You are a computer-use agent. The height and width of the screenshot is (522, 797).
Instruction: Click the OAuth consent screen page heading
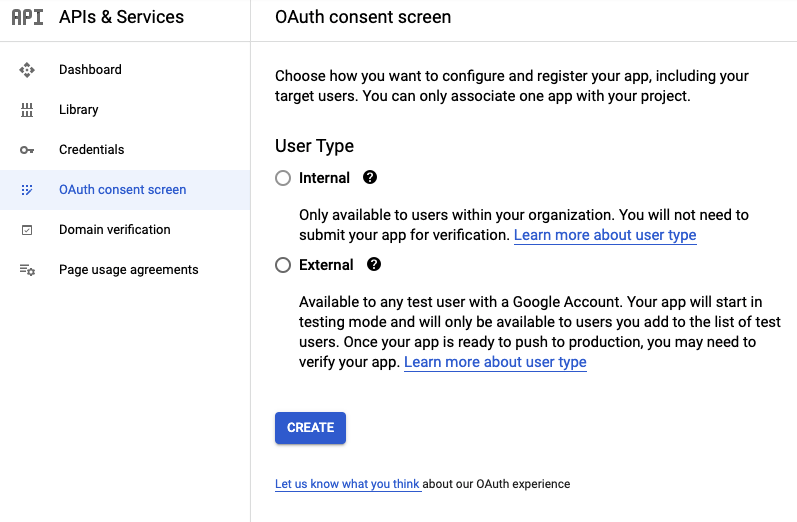363,17
